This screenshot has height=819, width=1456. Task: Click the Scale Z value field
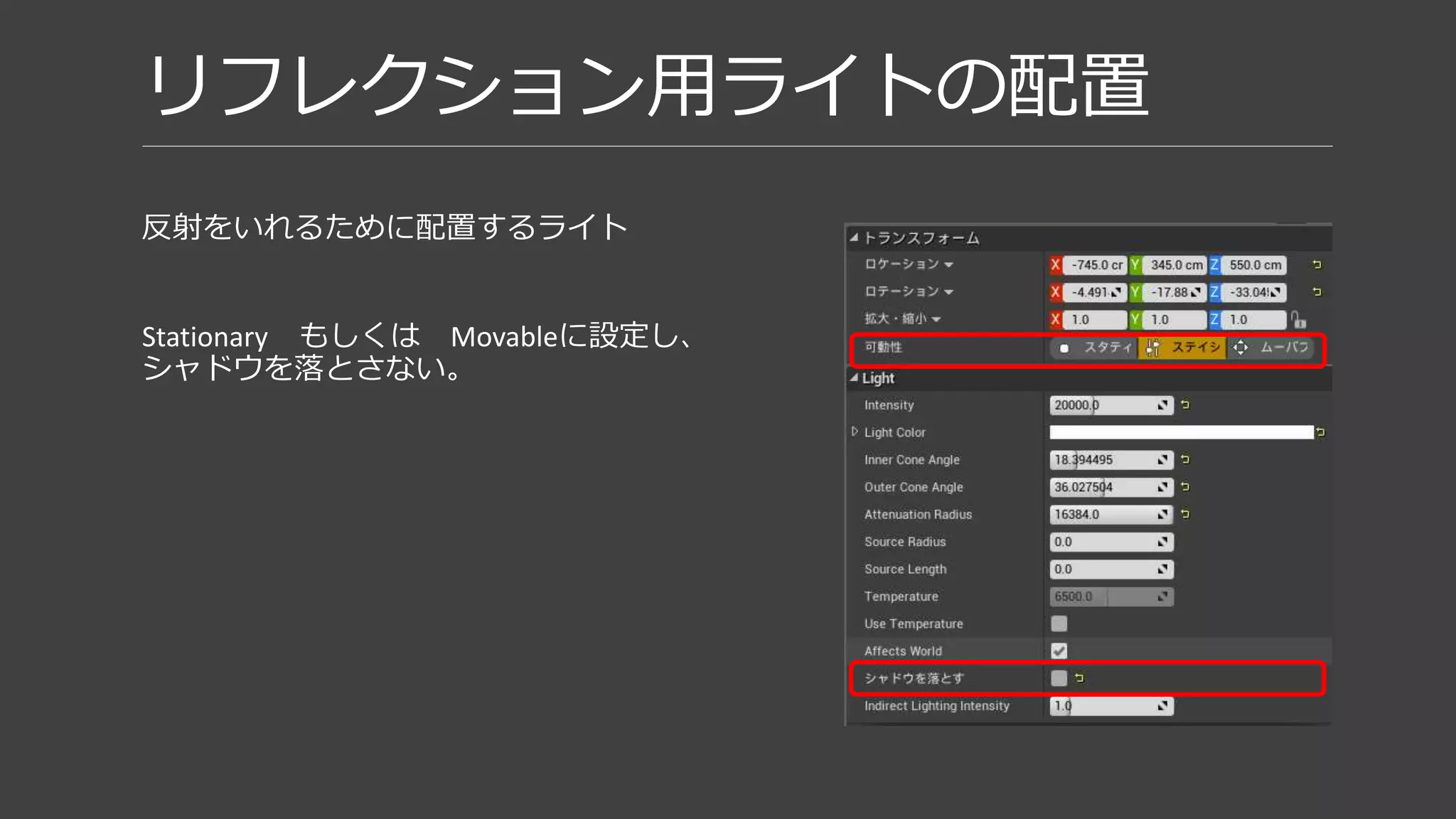(1254, 320)
